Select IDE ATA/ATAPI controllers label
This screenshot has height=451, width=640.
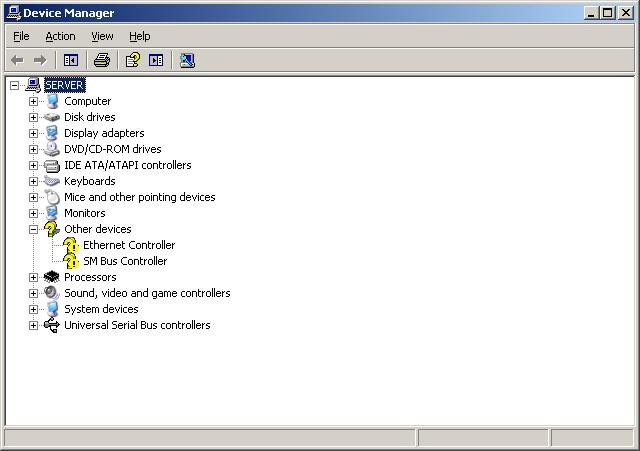pyautogui.click(x=128, y=165)
